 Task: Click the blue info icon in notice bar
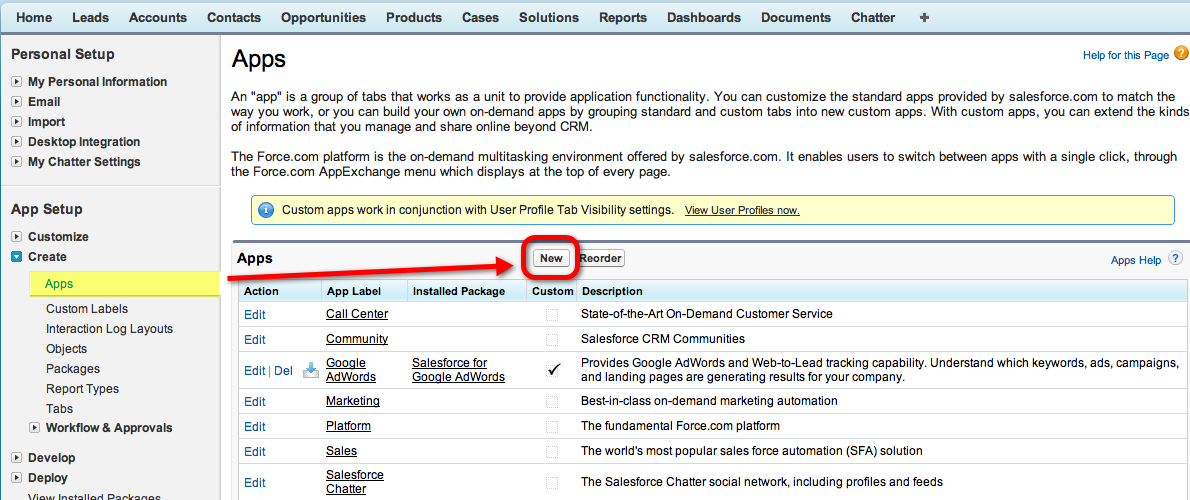click(266, 210)
